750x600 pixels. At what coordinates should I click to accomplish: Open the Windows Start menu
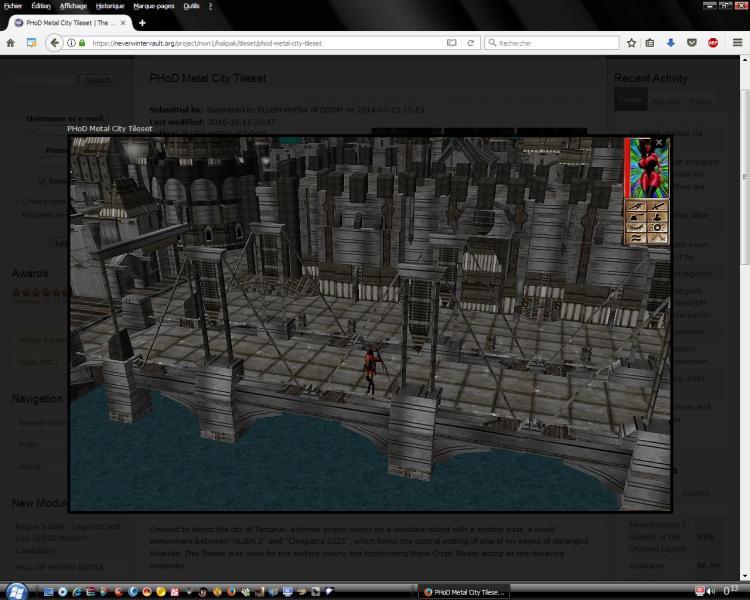coord(16,591)
